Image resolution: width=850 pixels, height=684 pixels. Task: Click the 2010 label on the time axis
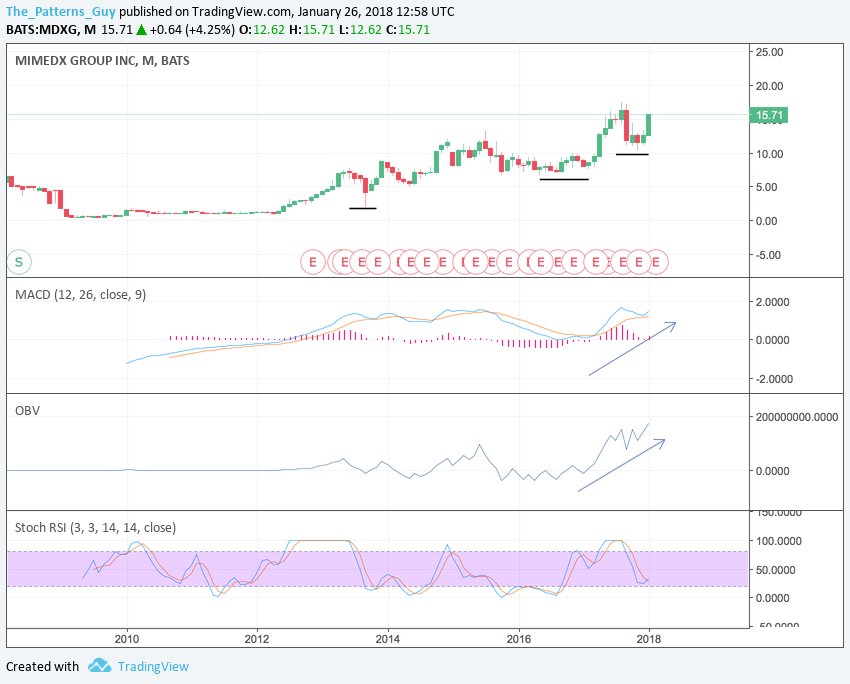click(x=127, y=640)
